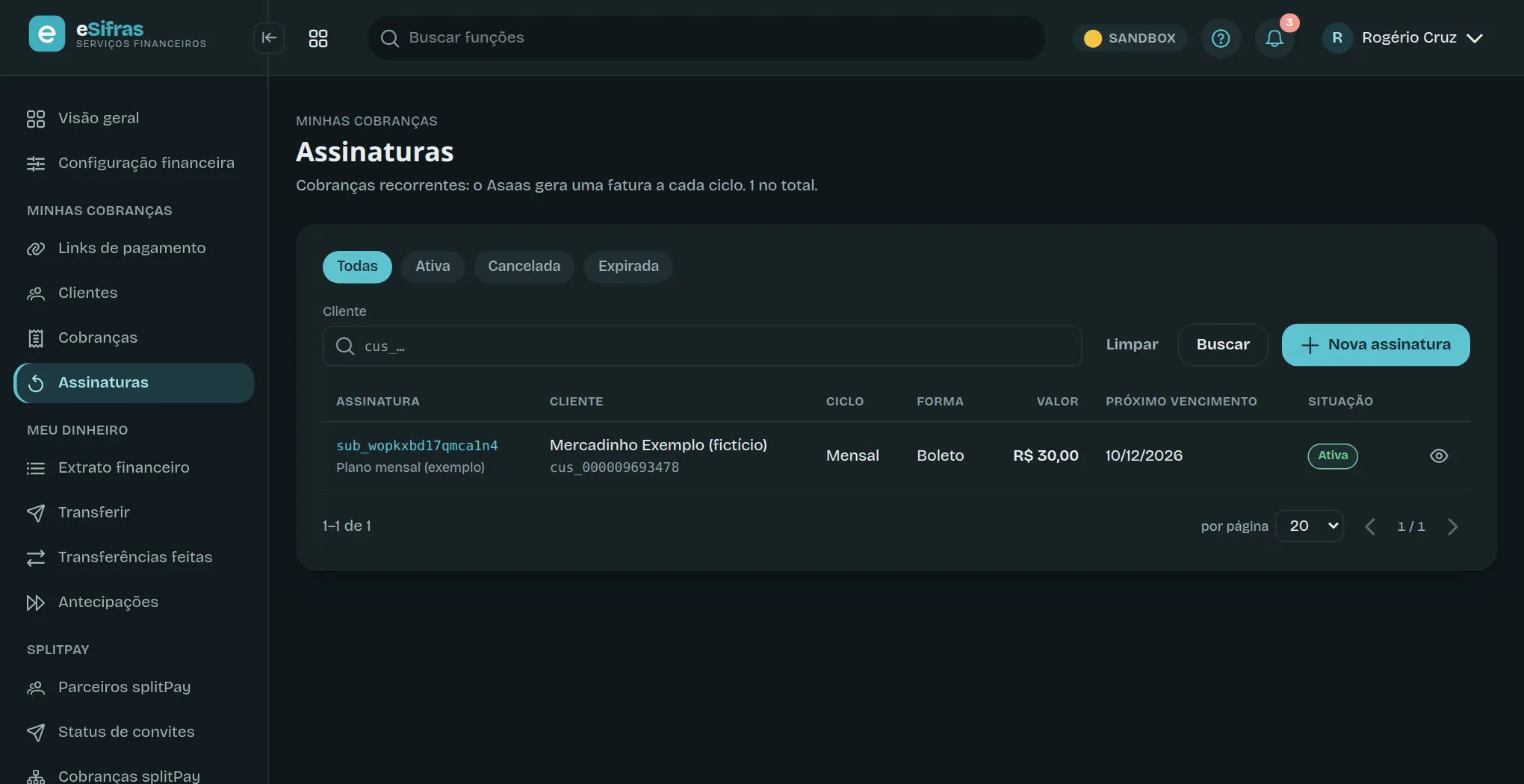Screen dimensions: 1524x784
Task: Open Cobranças in sidebar
Action: (134, 338)
